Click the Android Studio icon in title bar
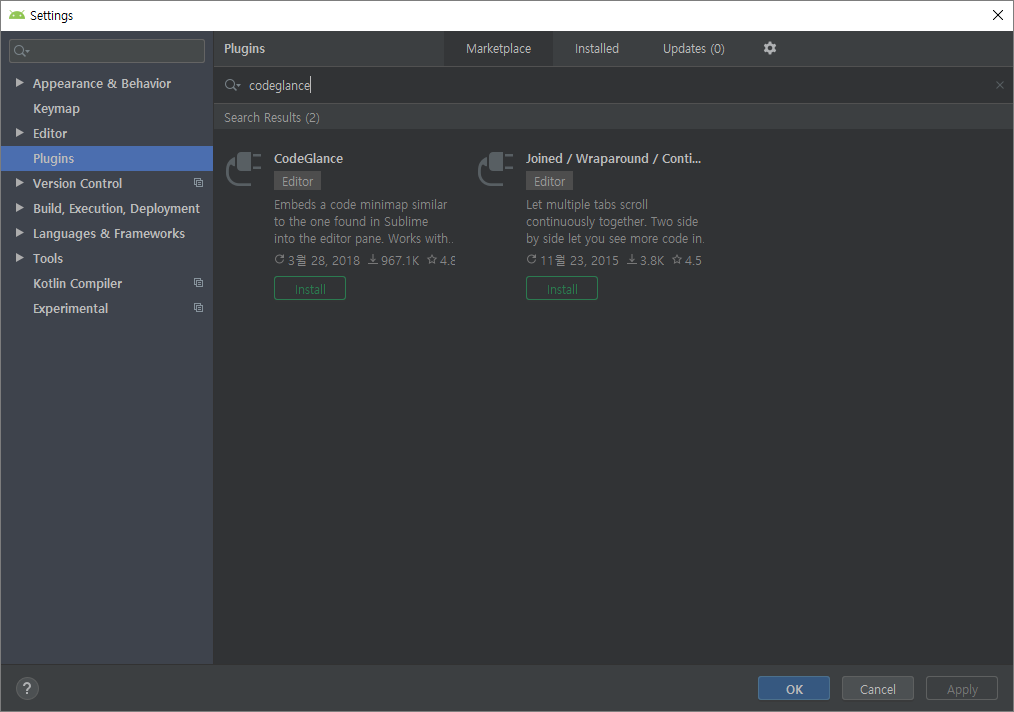 click(17, 15)
